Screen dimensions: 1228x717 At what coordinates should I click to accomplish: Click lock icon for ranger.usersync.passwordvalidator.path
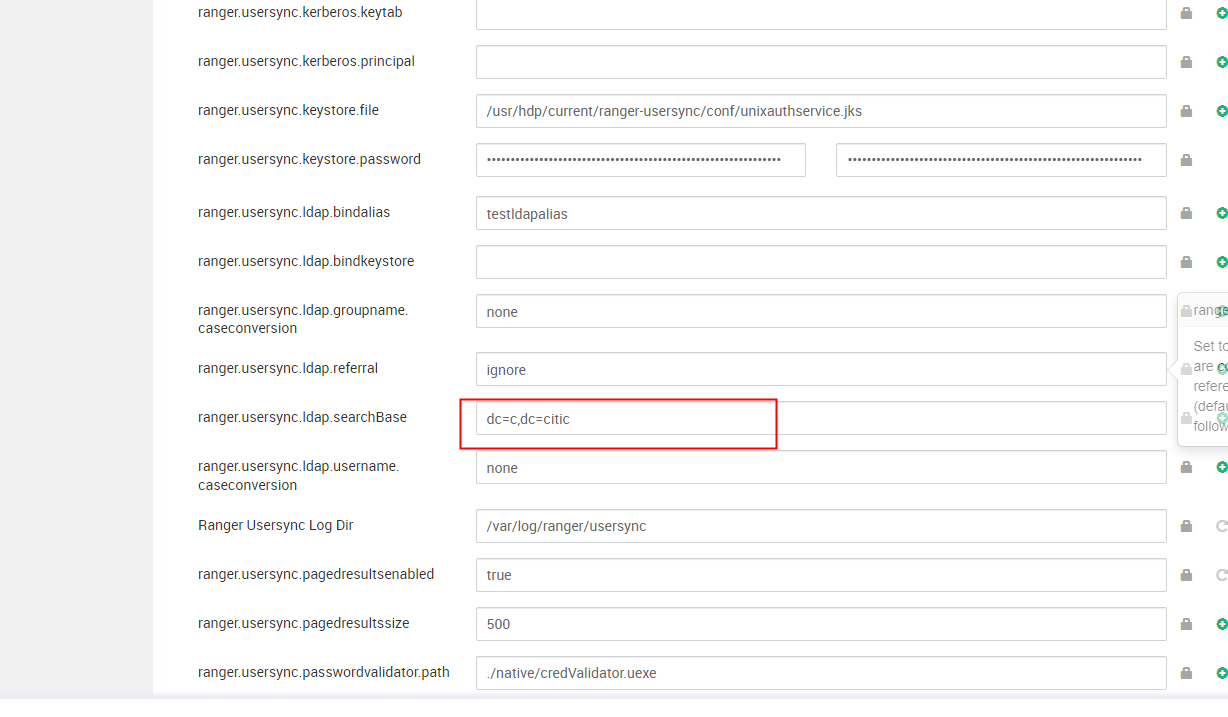pyautogui.click(x=1186, y=673)
